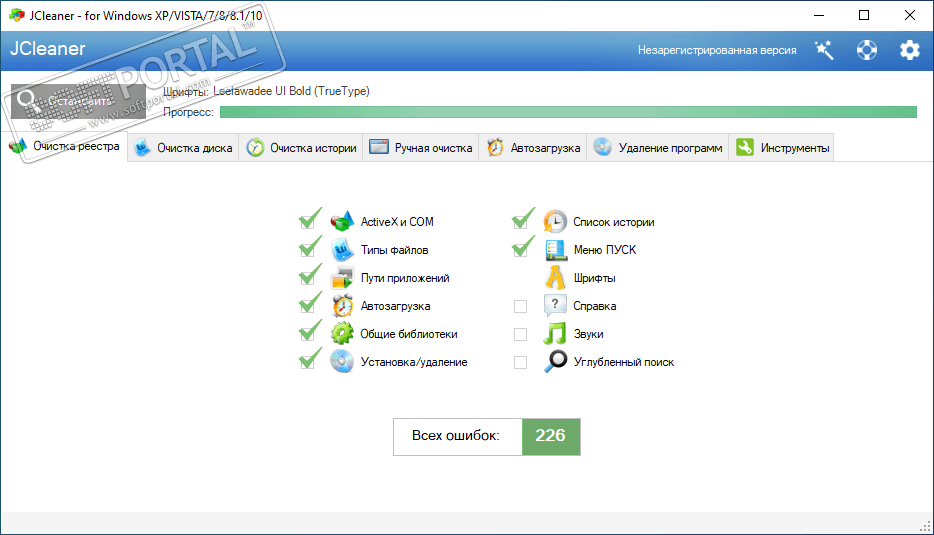Close the JCleaner window
The image size is (934, 535).
coord(910,15)
